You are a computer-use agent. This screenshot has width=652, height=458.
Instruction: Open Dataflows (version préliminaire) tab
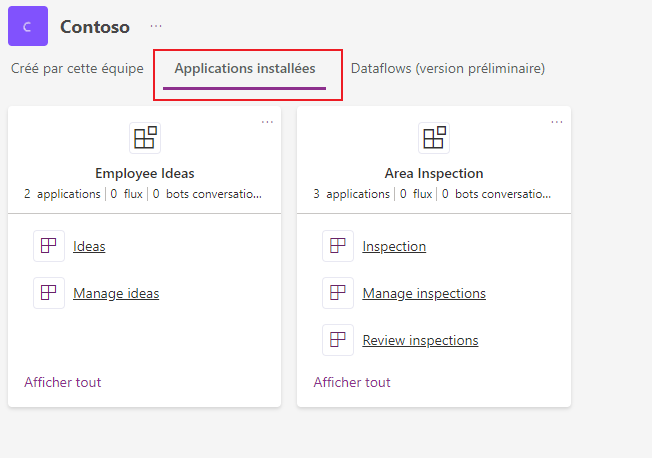point(448,69)
